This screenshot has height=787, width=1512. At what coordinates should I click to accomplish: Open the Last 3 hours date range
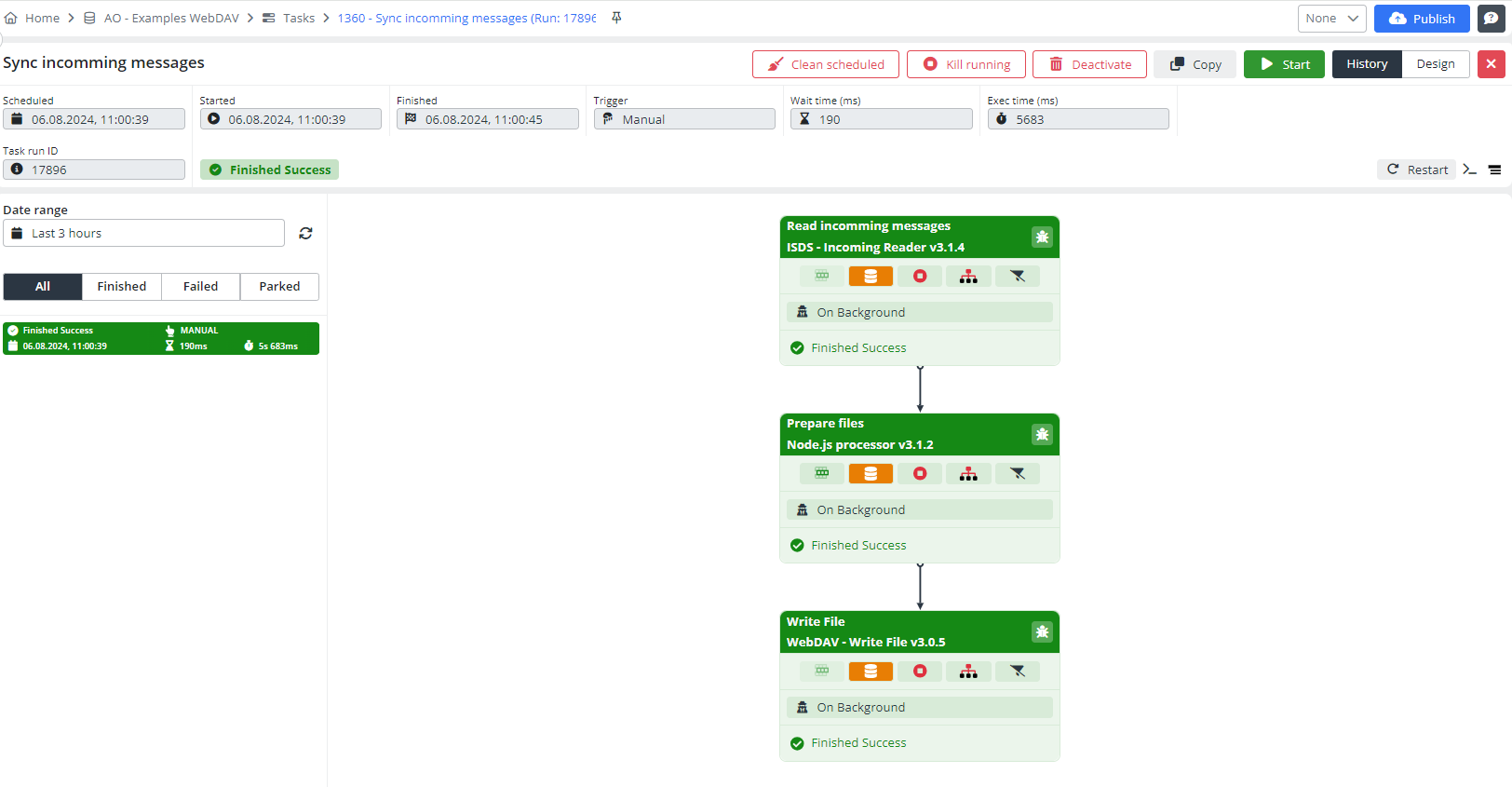pos(144,234)
